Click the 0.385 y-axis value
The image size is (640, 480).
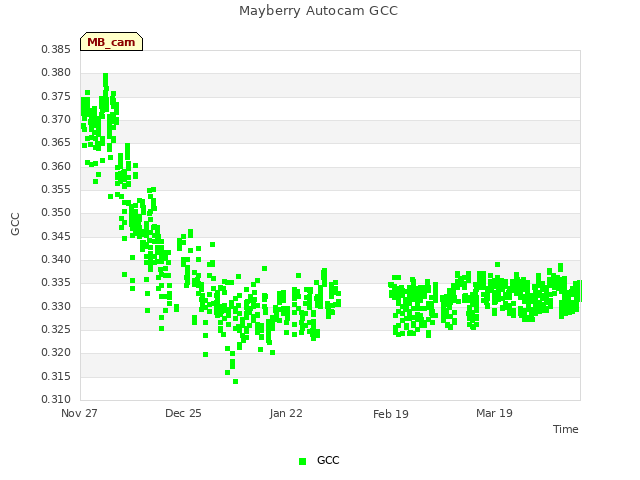(56, 49)
